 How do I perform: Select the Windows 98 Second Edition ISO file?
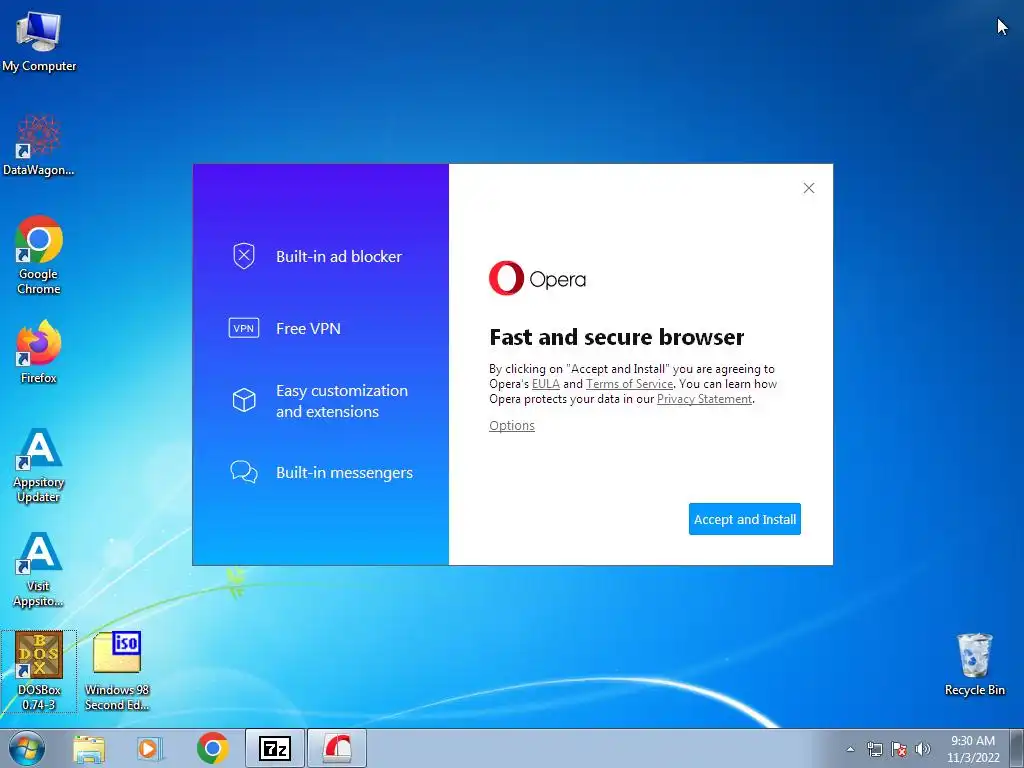(117, 671)
